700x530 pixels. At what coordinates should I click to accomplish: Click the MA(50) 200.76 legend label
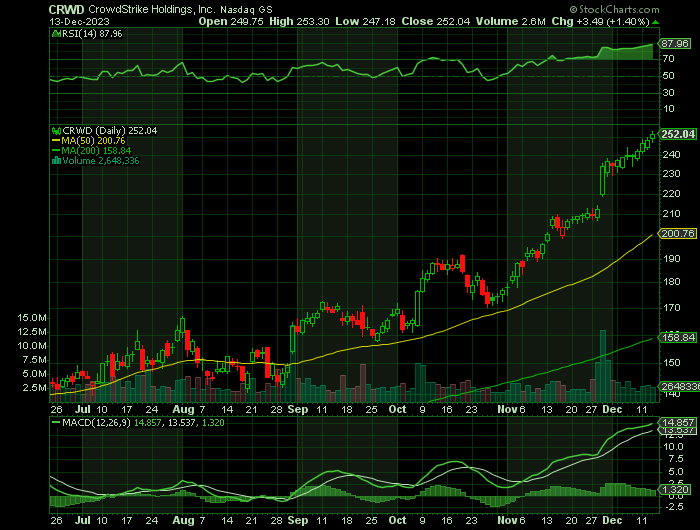(93, 141)
